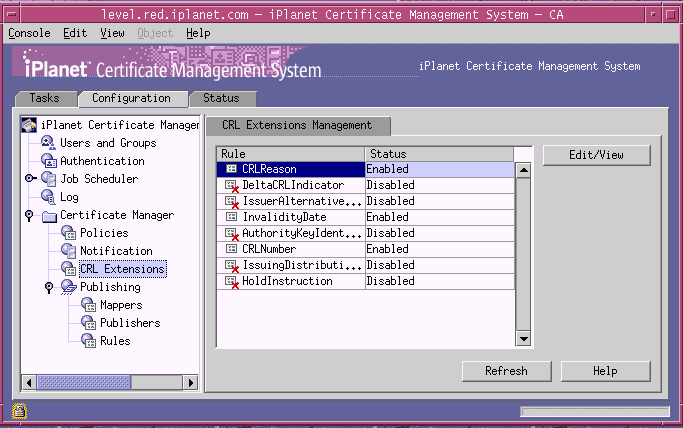Click the iPlanet Certificate Manager root icon
683x428 pixels.
(x=29, y=125)
